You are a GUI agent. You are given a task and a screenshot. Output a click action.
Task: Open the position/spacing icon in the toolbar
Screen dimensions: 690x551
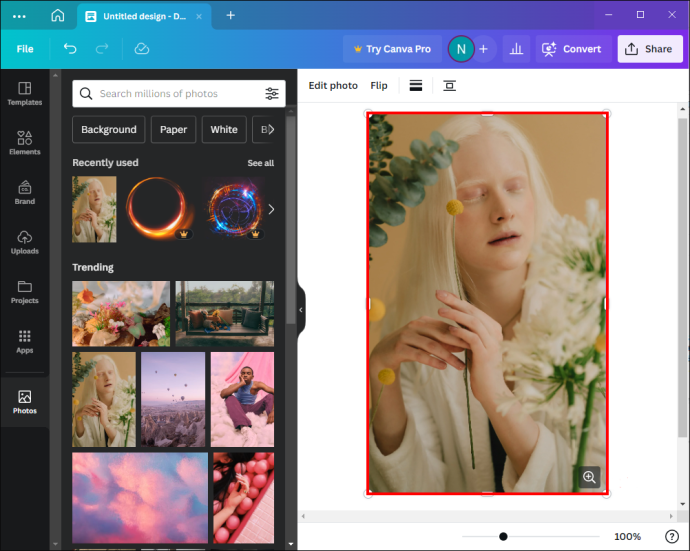coord(449,85)
